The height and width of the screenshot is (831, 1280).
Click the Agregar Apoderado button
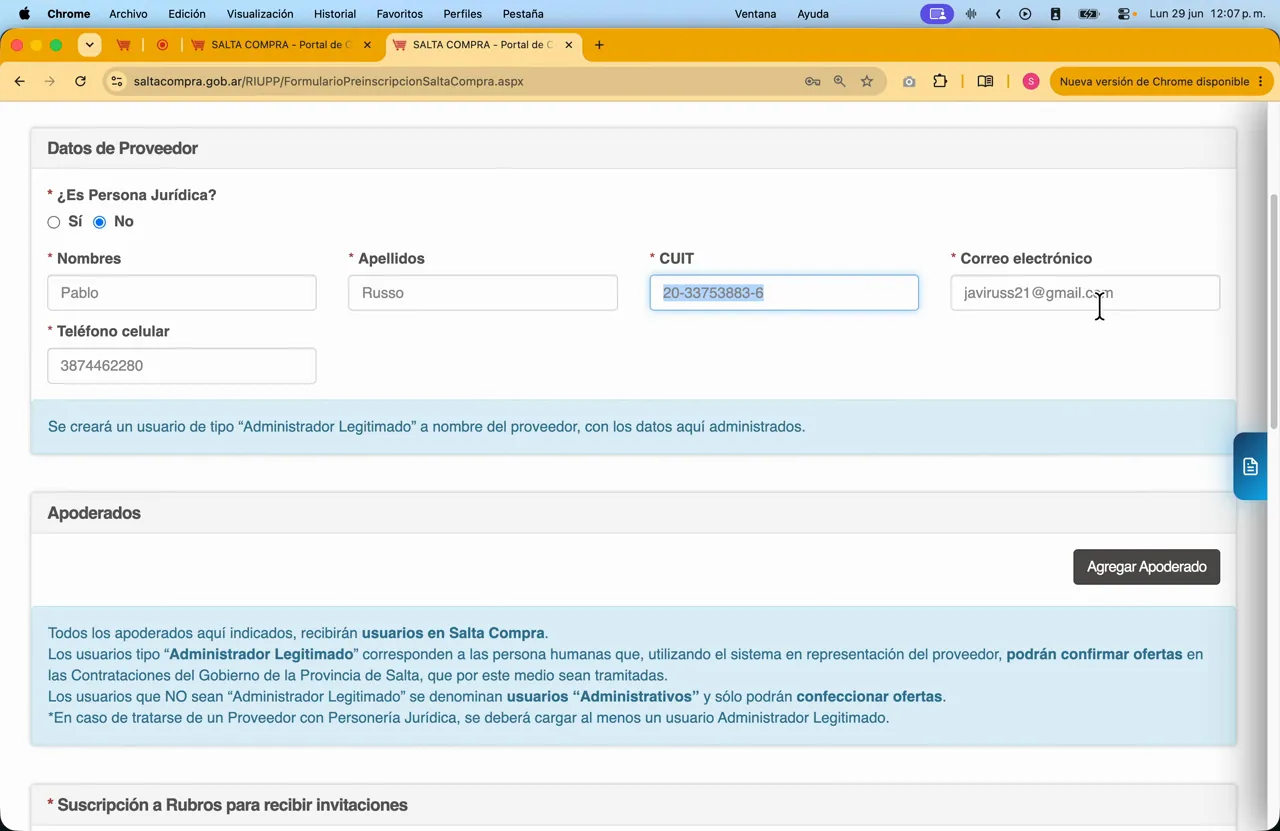click(1146, 567)
